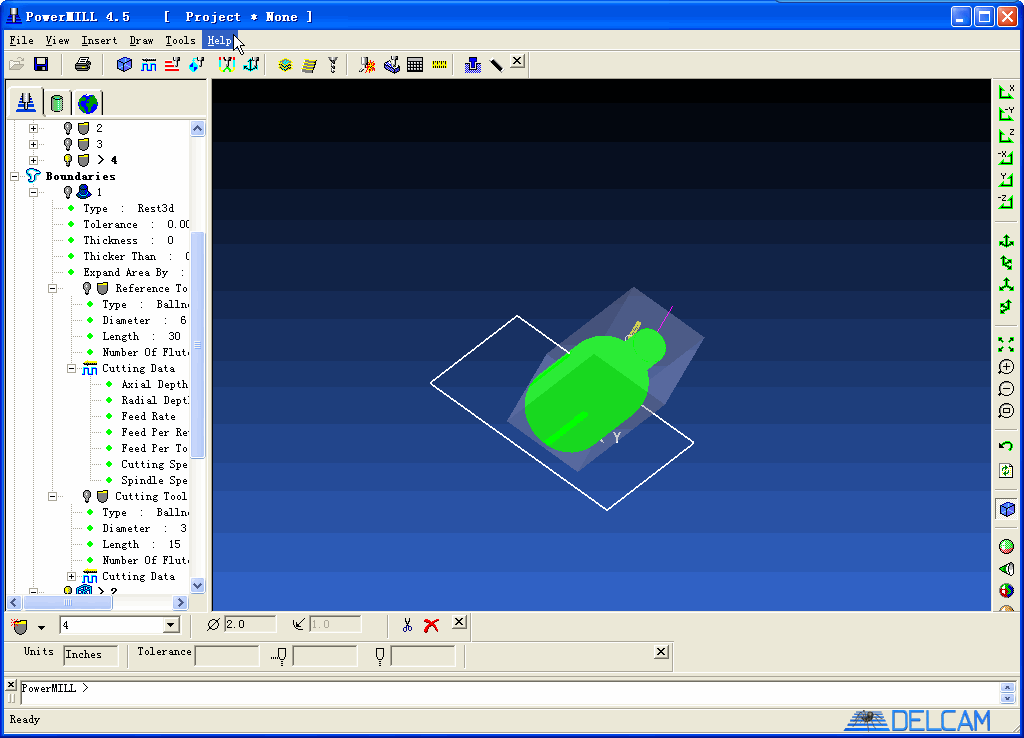1024x738 pixels.
Task: View along the minus X axis
Action: 1006,157
